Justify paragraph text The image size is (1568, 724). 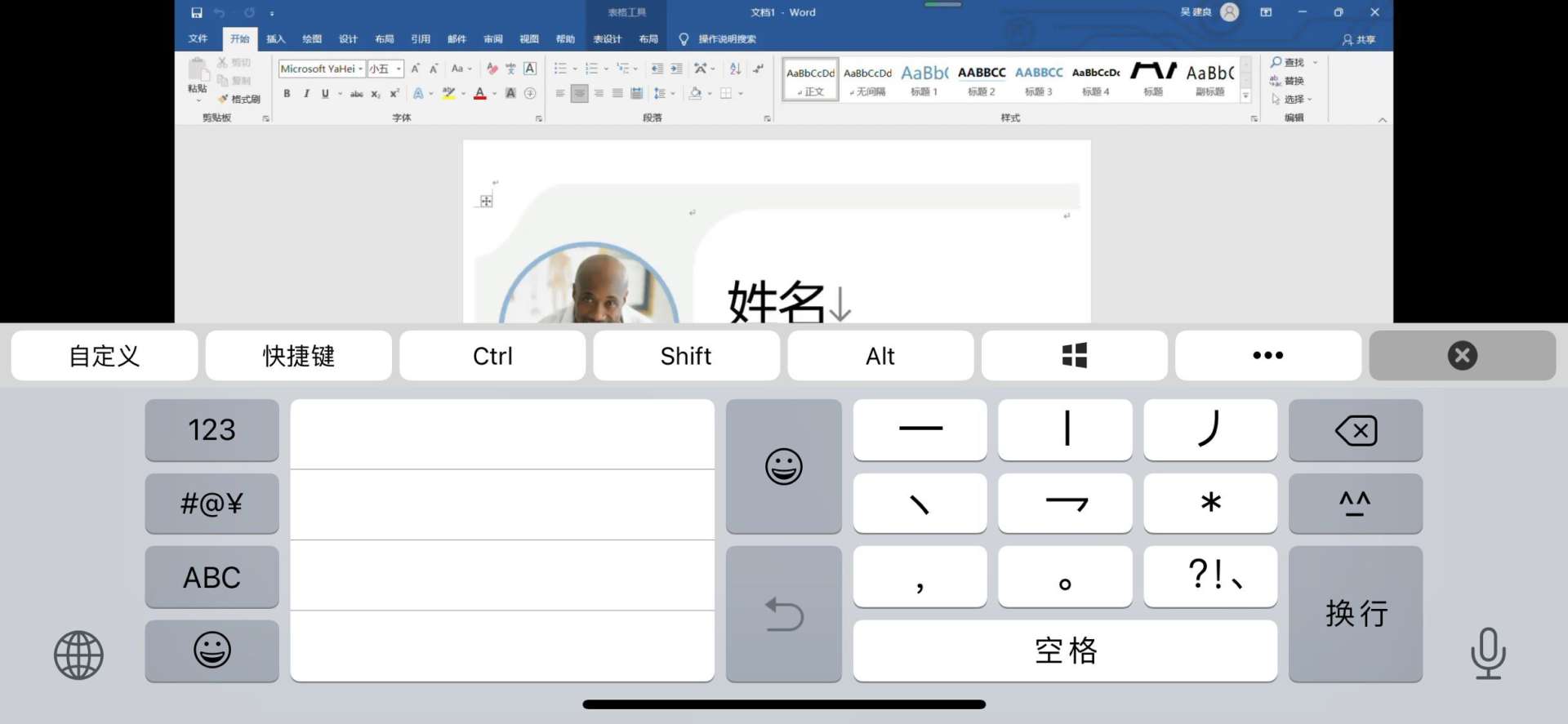617,93
